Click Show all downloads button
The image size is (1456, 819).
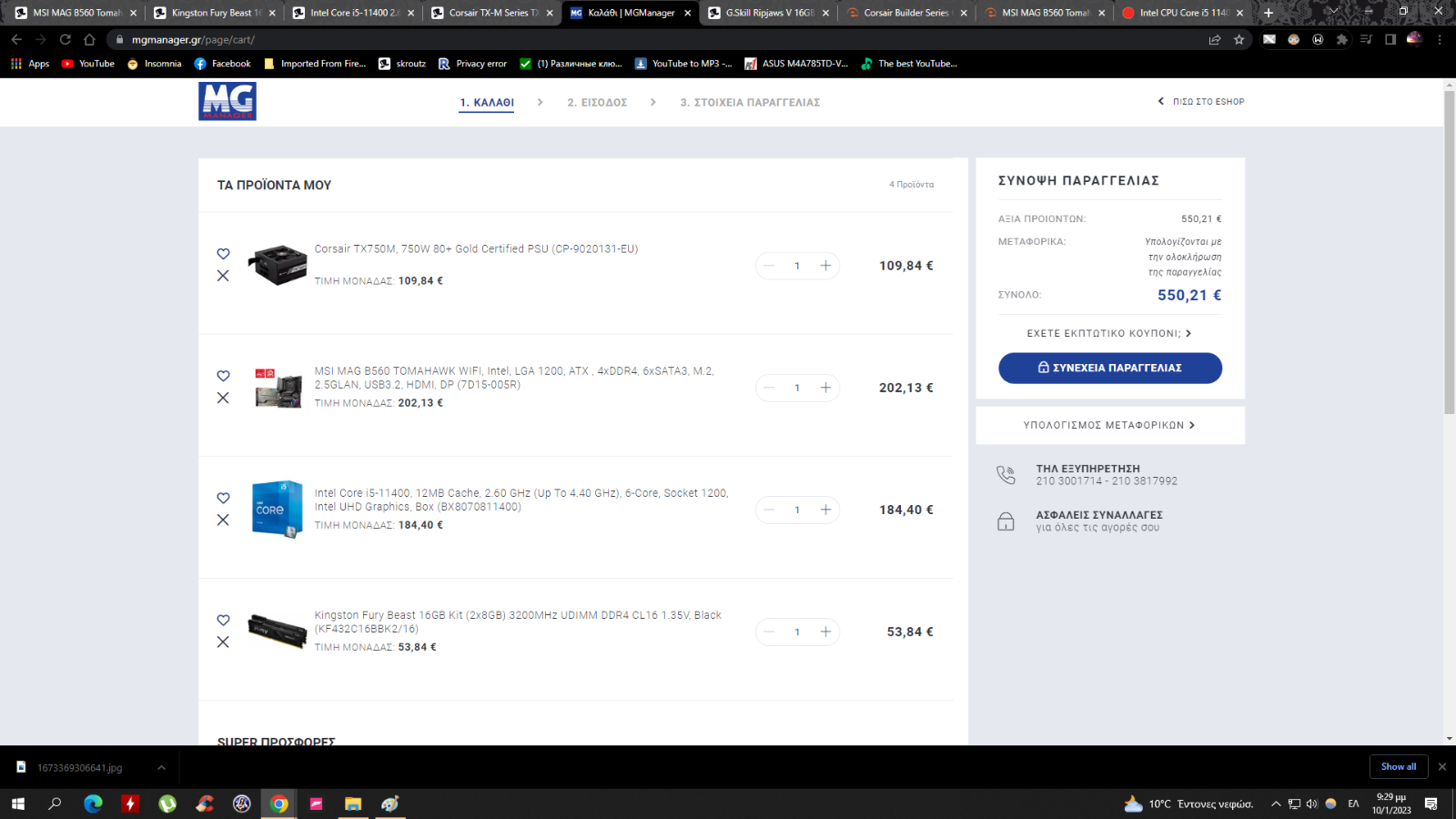(x=1399, y=766)
